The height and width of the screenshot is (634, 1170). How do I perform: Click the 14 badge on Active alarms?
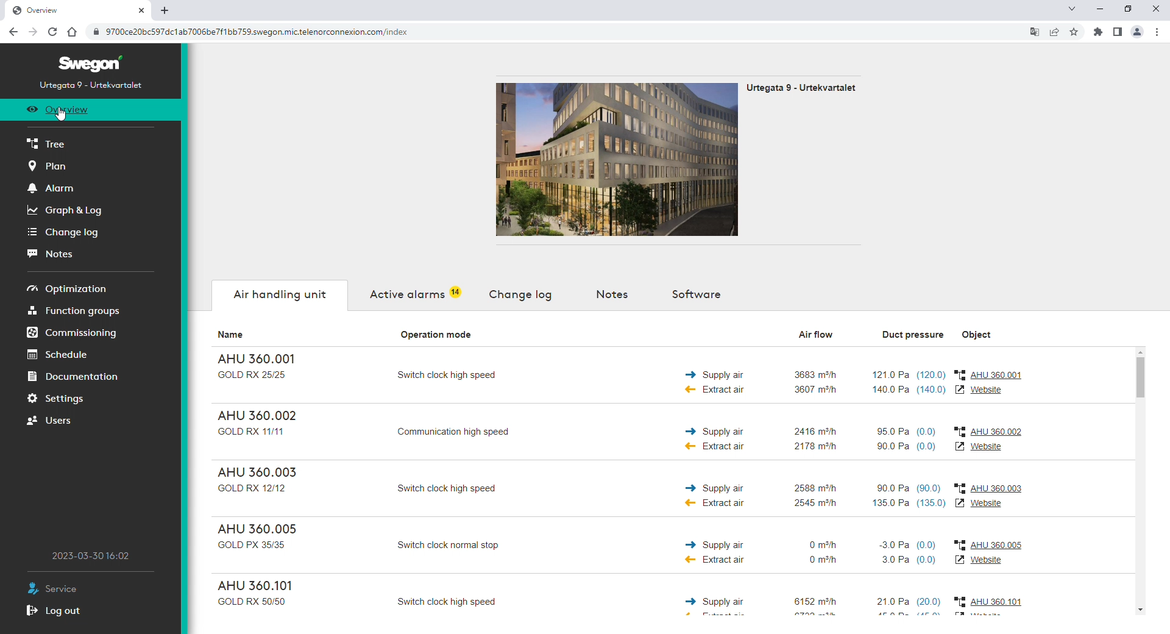[x=455, y=292]
